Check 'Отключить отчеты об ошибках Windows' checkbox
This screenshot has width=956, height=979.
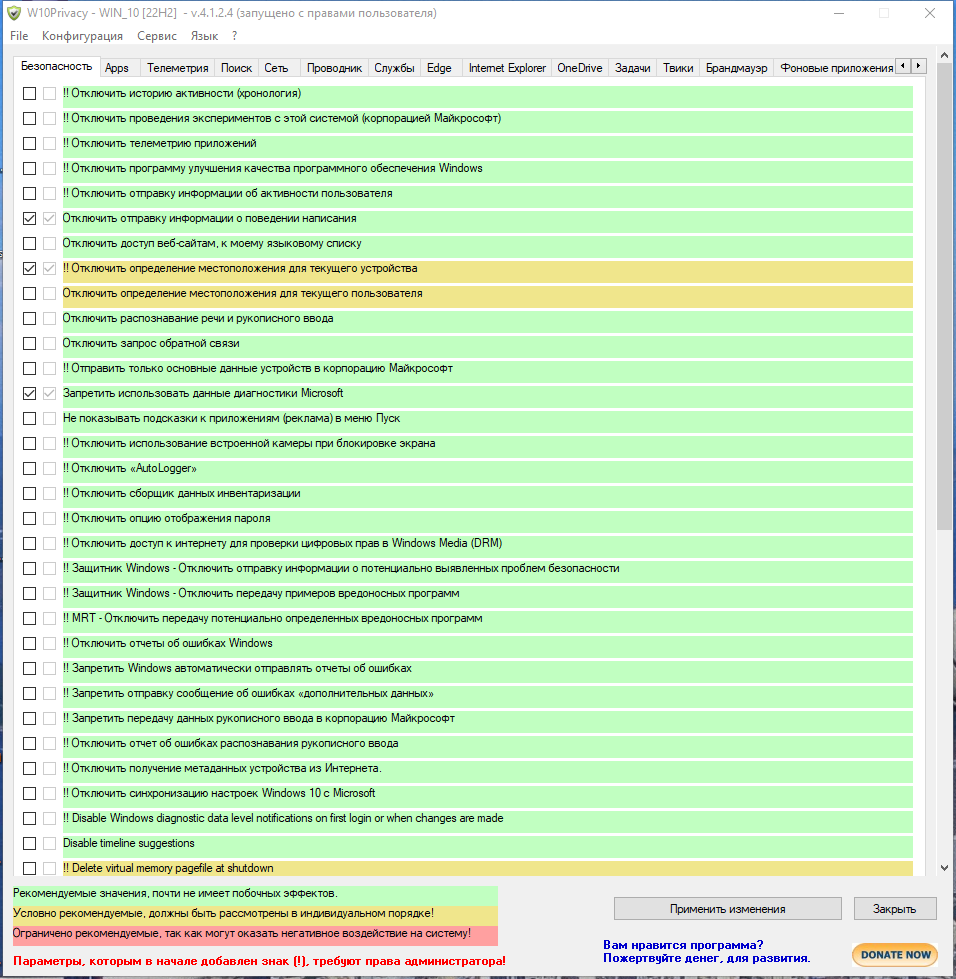point(29,643)
